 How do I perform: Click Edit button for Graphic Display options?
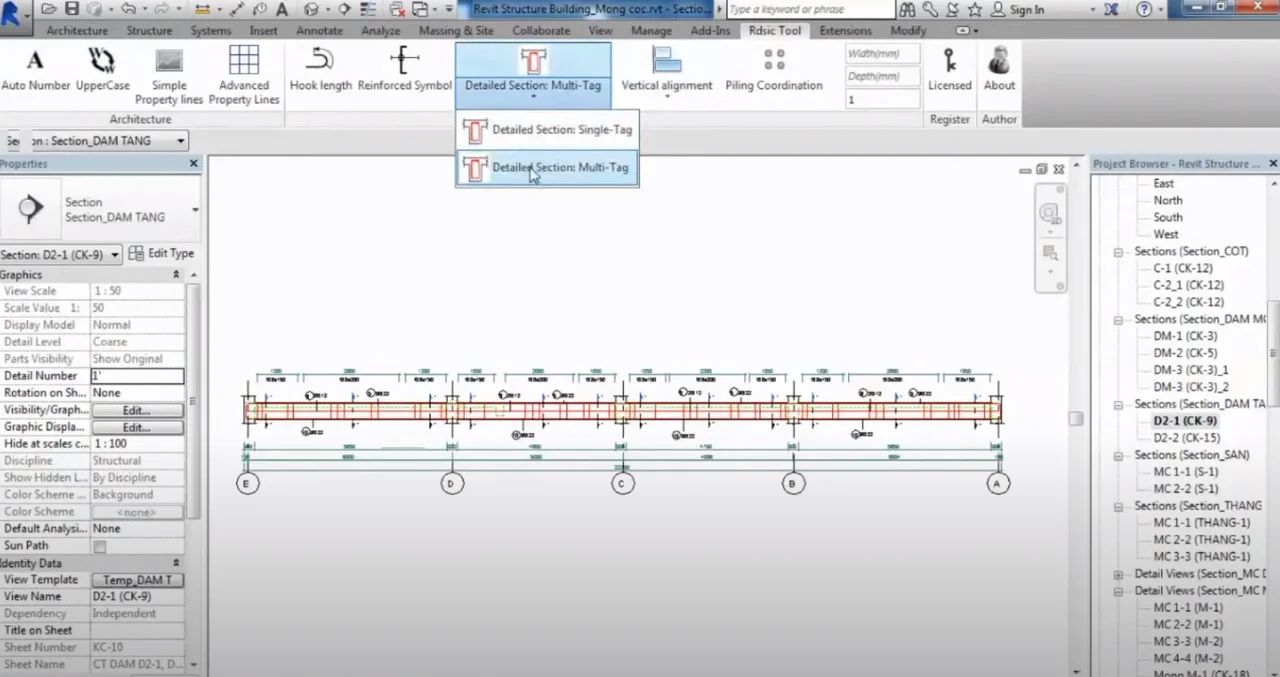(137, 428)
